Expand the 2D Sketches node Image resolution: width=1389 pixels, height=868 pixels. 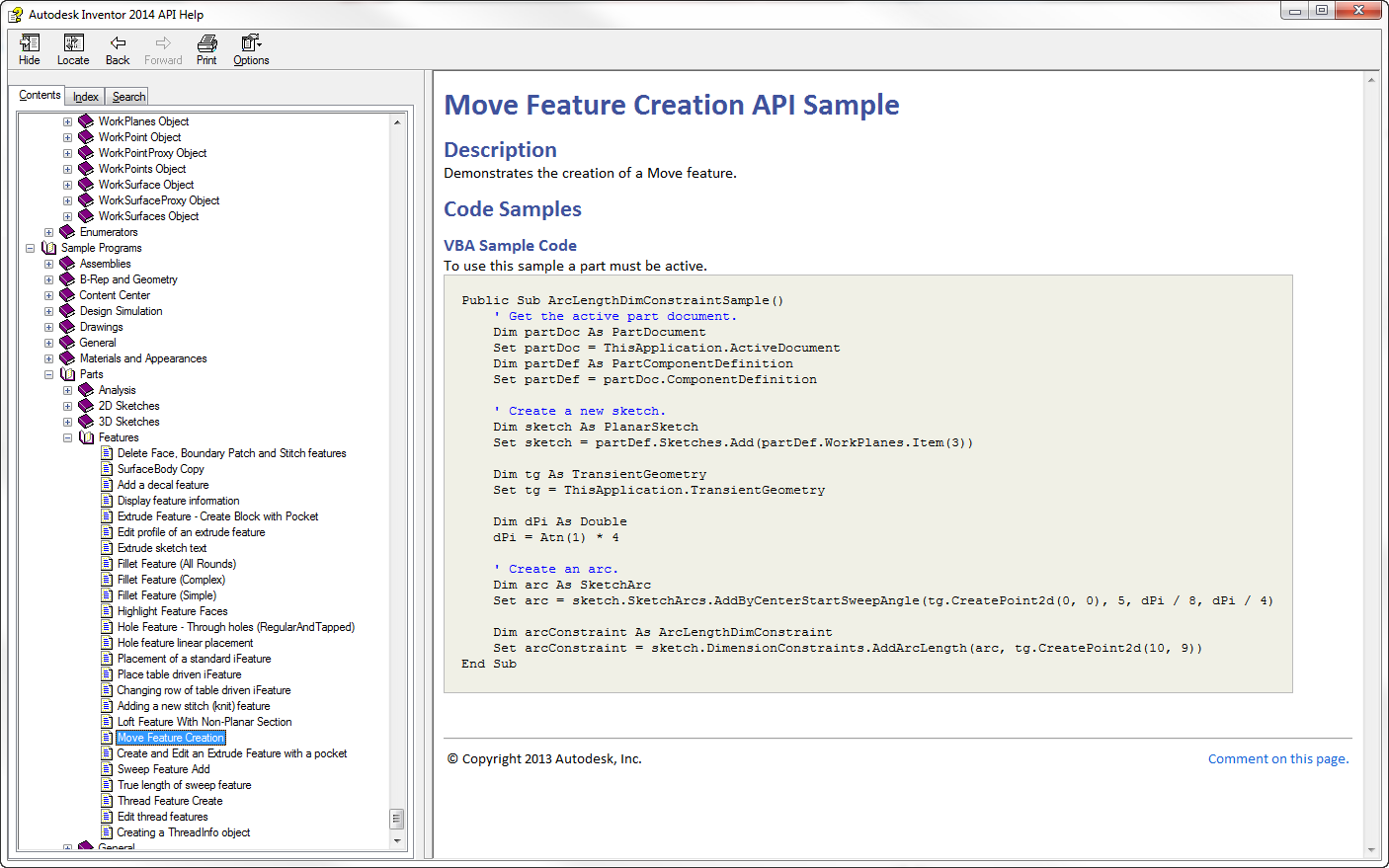pos(67,406)
